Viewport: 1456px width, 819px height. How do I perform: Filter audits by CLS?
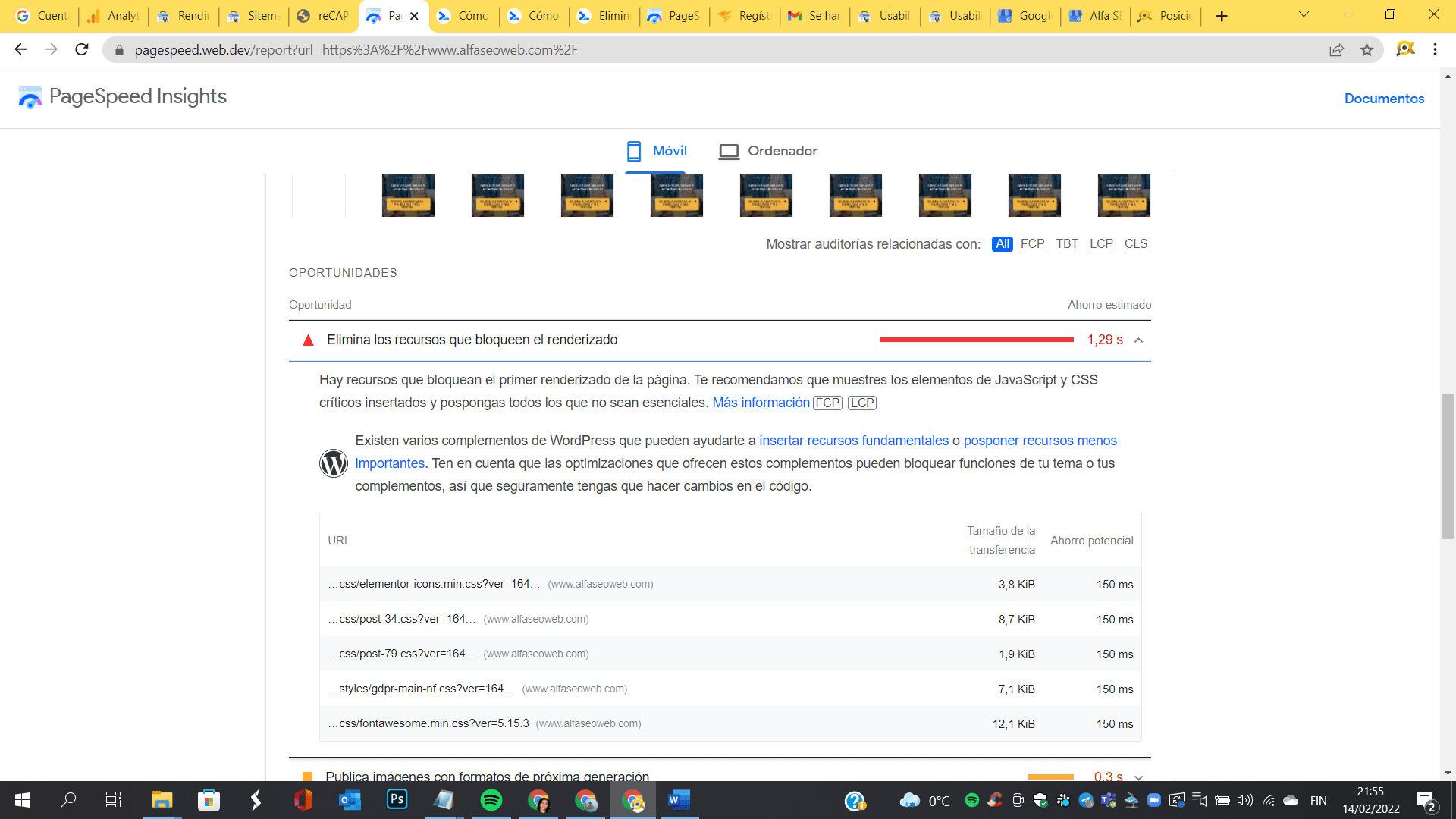[1135, 244]
